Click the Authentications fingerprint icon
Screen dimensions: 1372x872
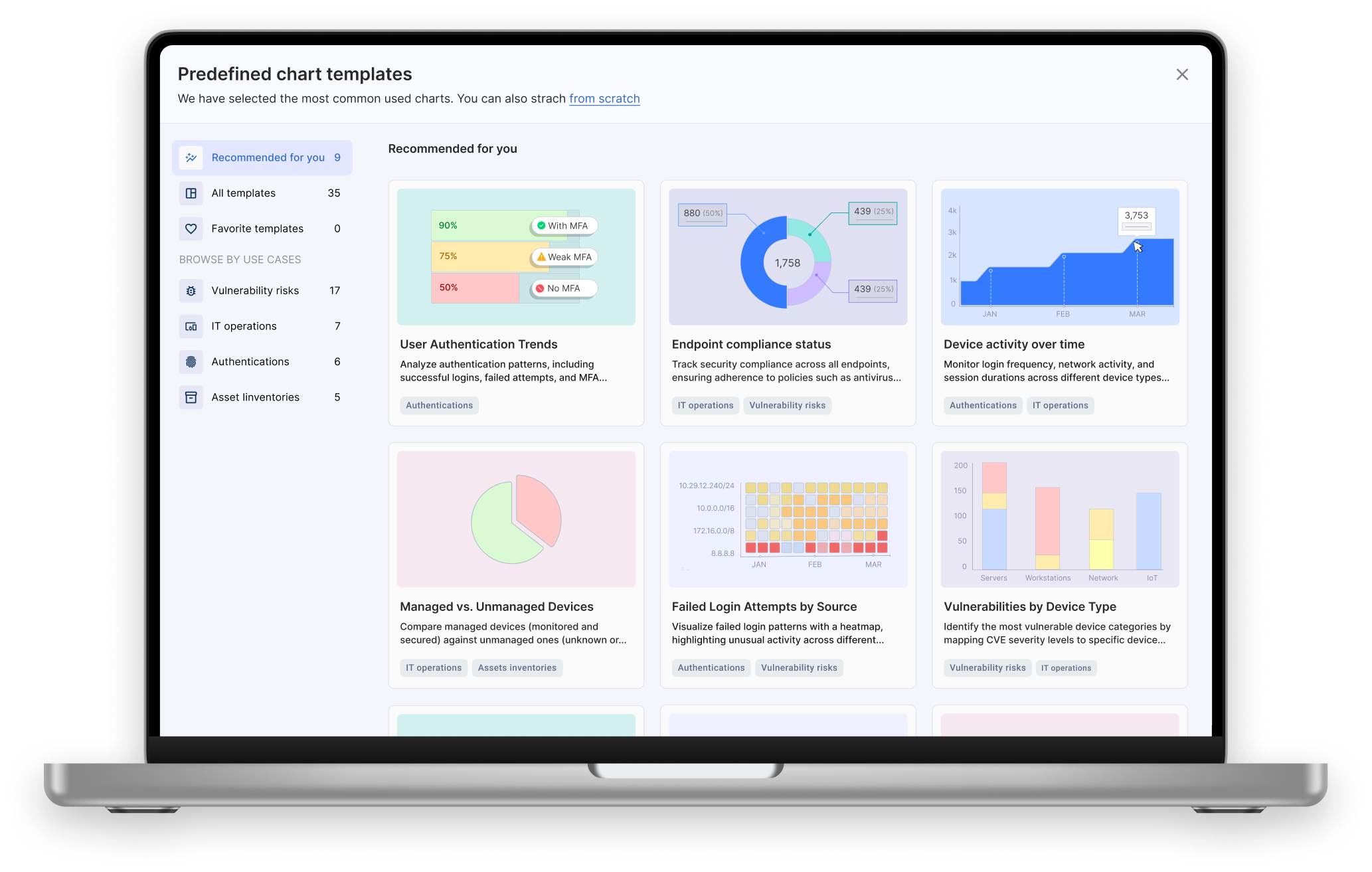(x=191, y=362)
